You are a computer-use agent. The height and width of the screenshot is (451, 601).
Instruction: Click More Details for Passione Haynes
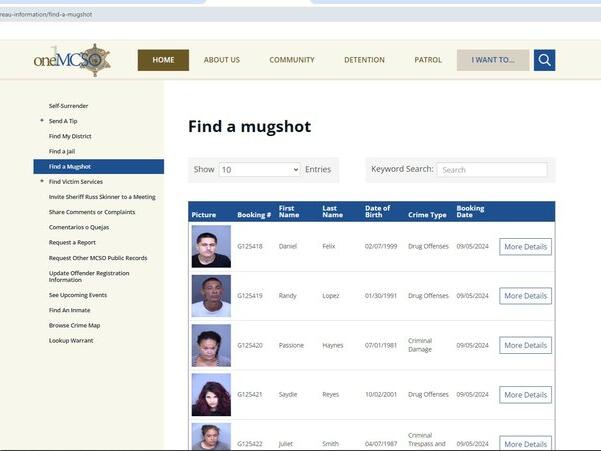click(525, 345)
